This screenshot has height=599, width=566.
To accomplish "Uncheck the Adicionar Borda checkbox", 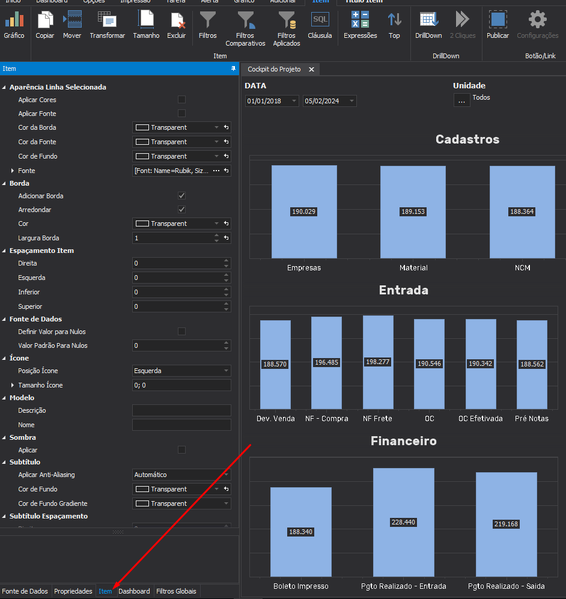I will tap(182, 196).
